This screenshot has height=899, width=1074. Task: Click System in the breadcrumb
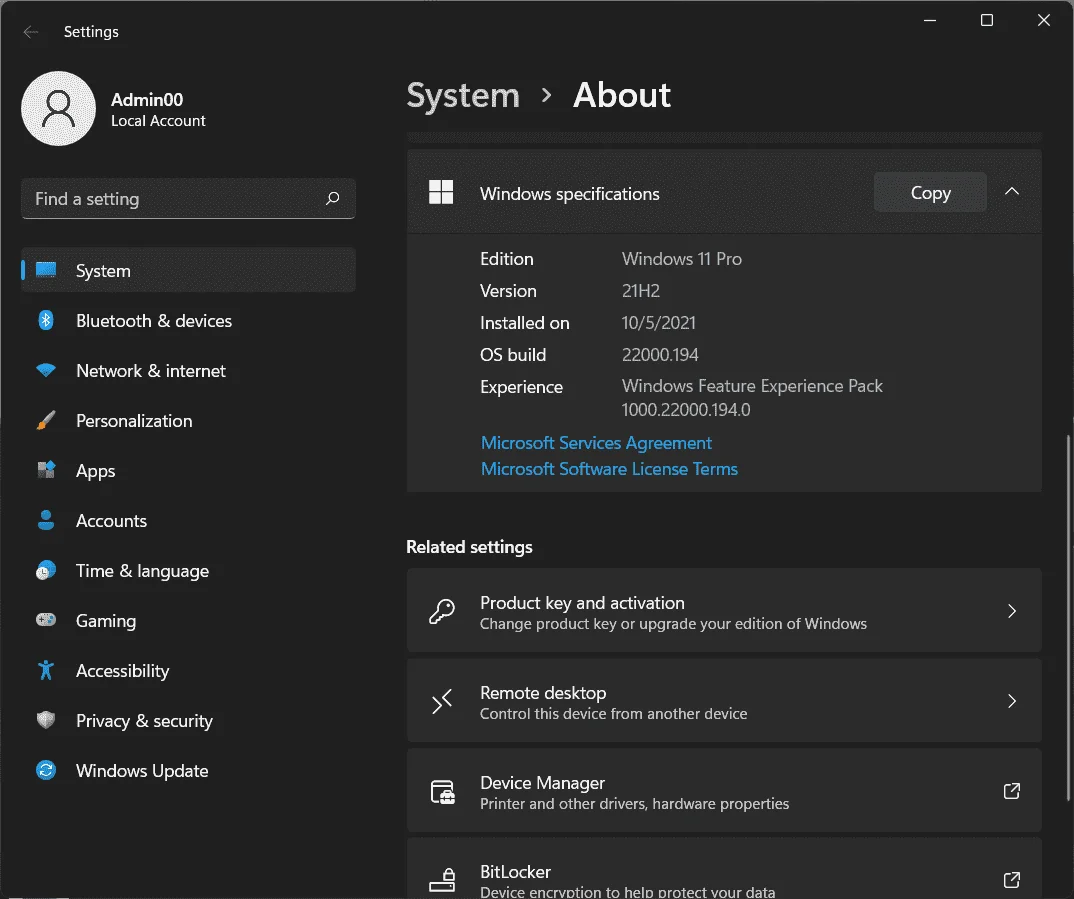(x=463, y=94)
